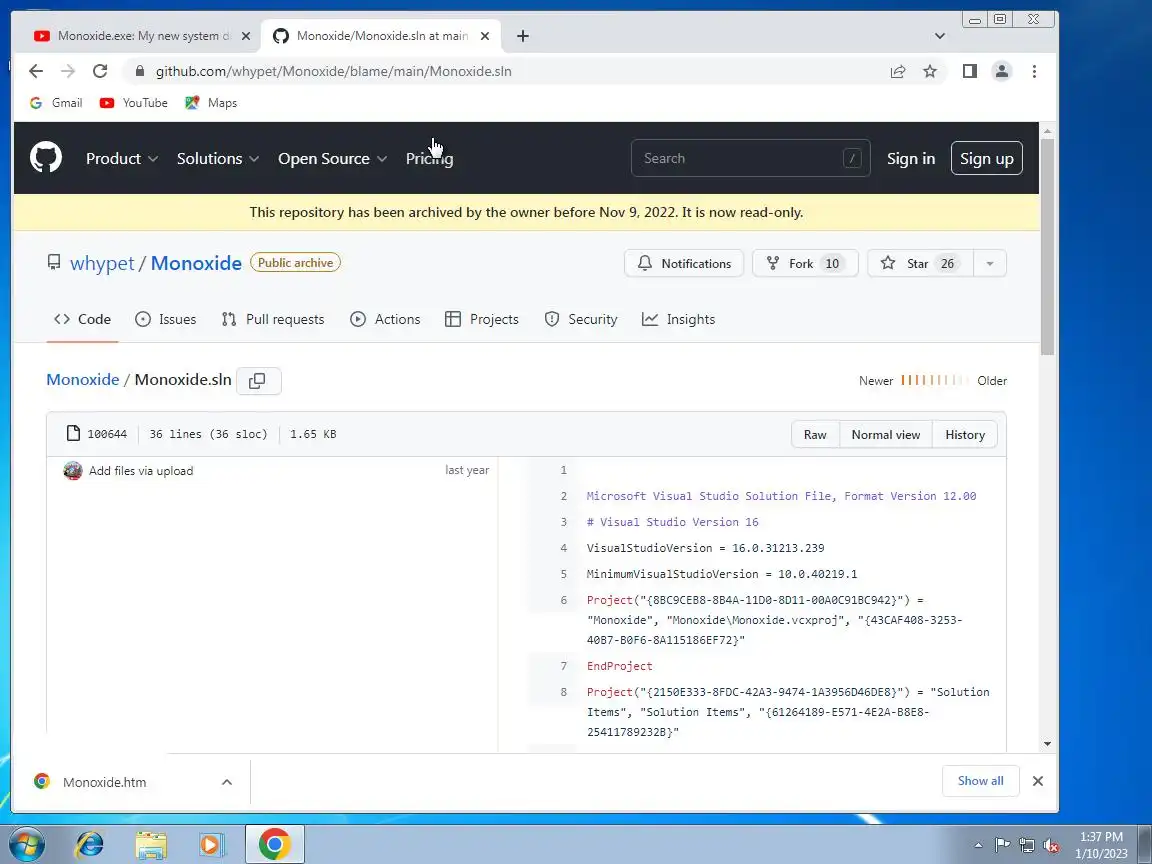
Task: Open 'Add files via upload' commit
Action: tap(141, 471)
